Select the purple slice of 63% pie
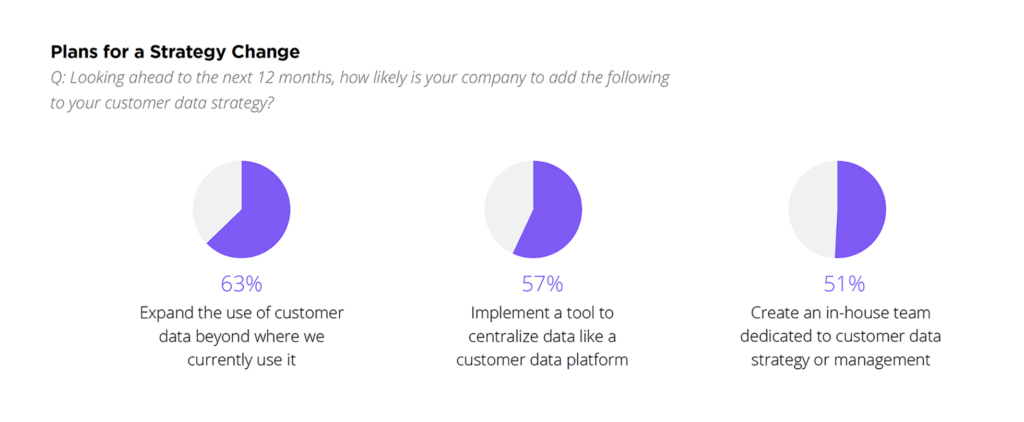The width and height of the screenshot is (1024, 422). pyautogui.click(x=258, y=216)
